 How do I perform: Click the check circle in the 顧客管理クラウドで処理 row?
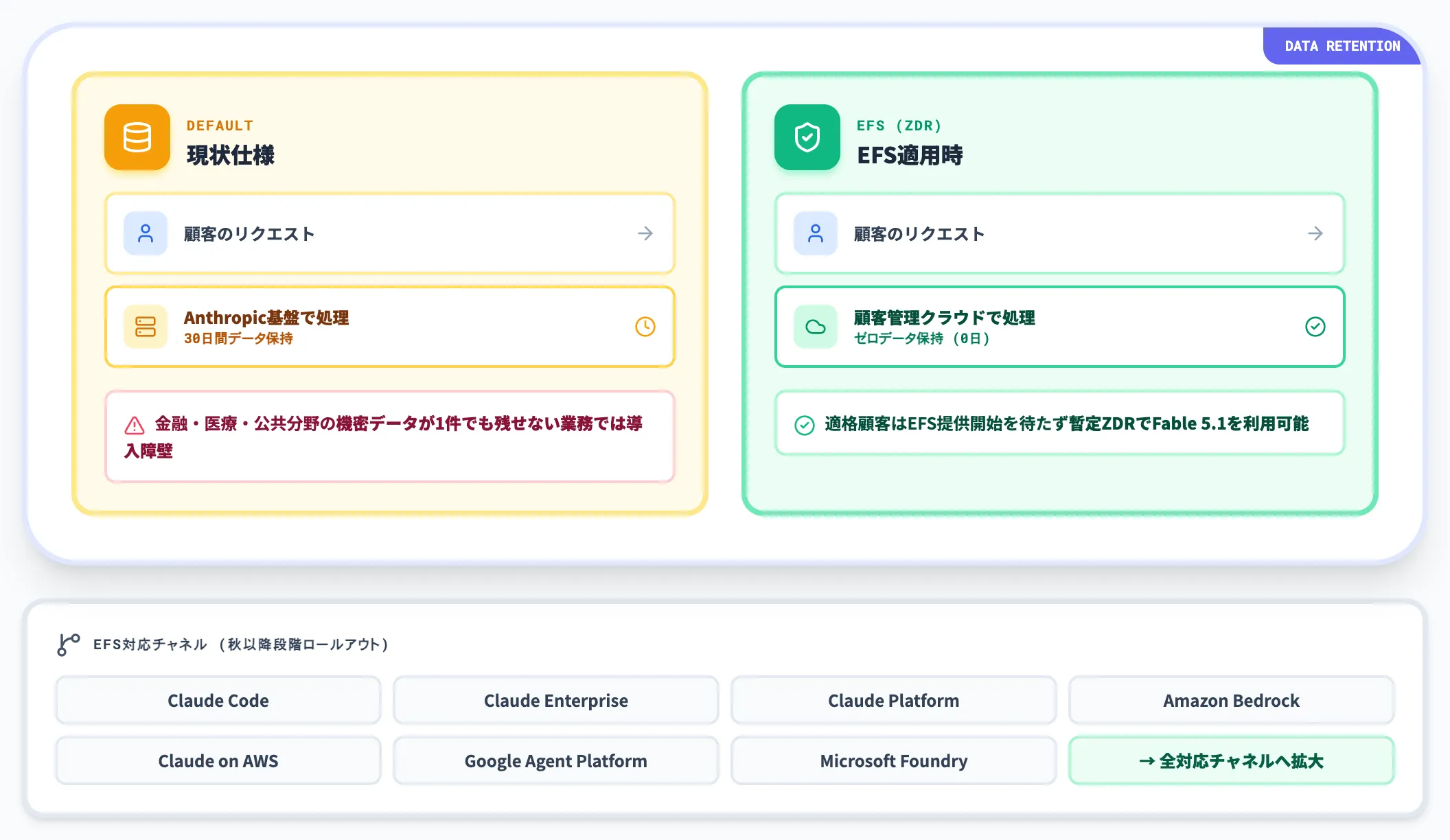(x=1315, y=327)
